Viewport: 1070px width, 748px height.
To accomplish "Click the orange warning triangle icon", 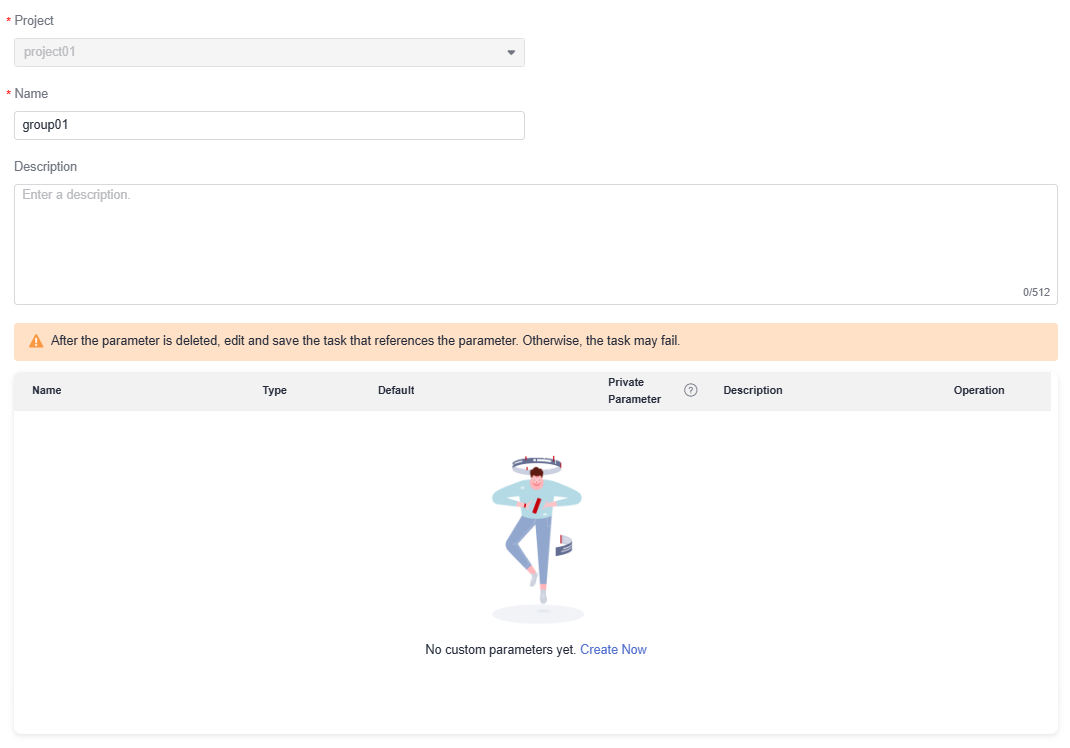I will 36,341.
